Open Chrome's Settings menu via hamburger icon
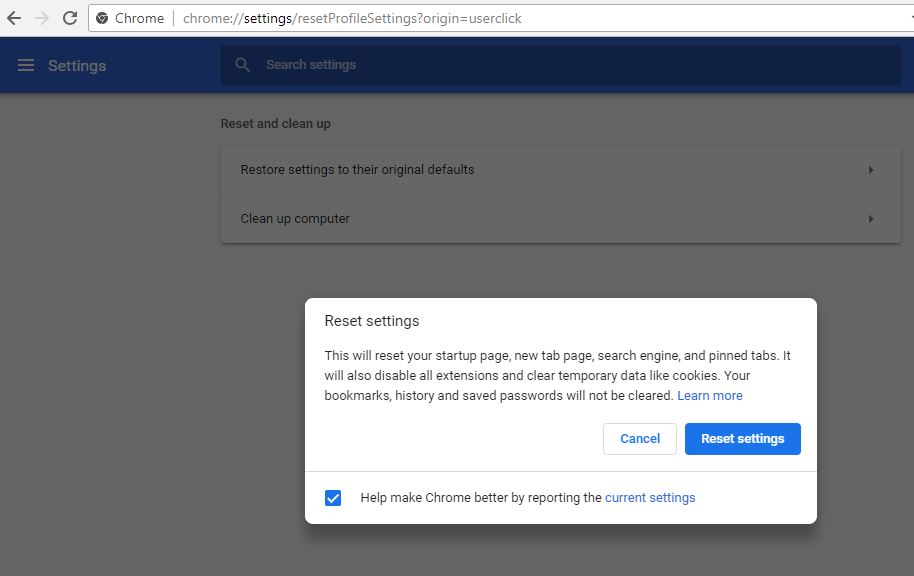 click(x=25, y=64)
